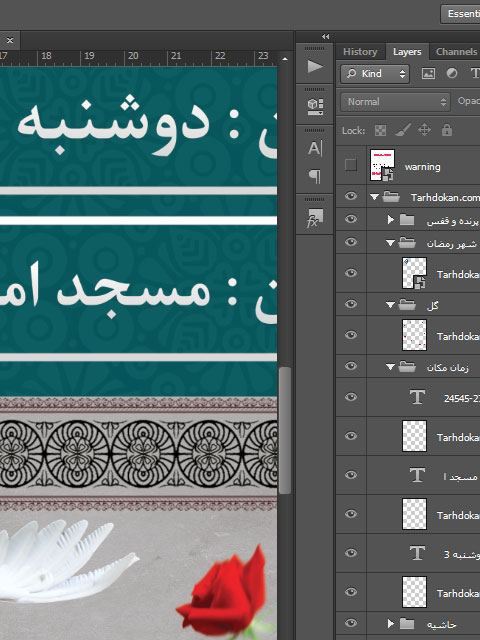Hide the پرنده و قفس group
480x640 pixels.
(x=351, y=219)
